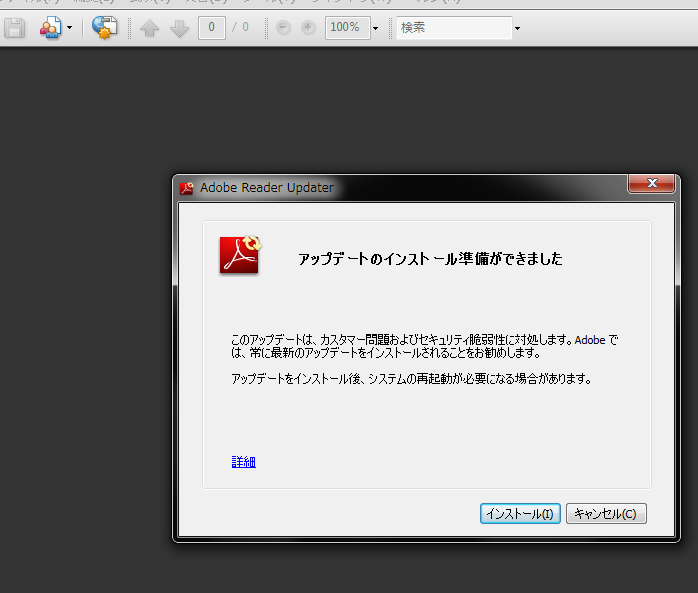
Task: Open the collaborate/share document icon
Action: point(50,28)
